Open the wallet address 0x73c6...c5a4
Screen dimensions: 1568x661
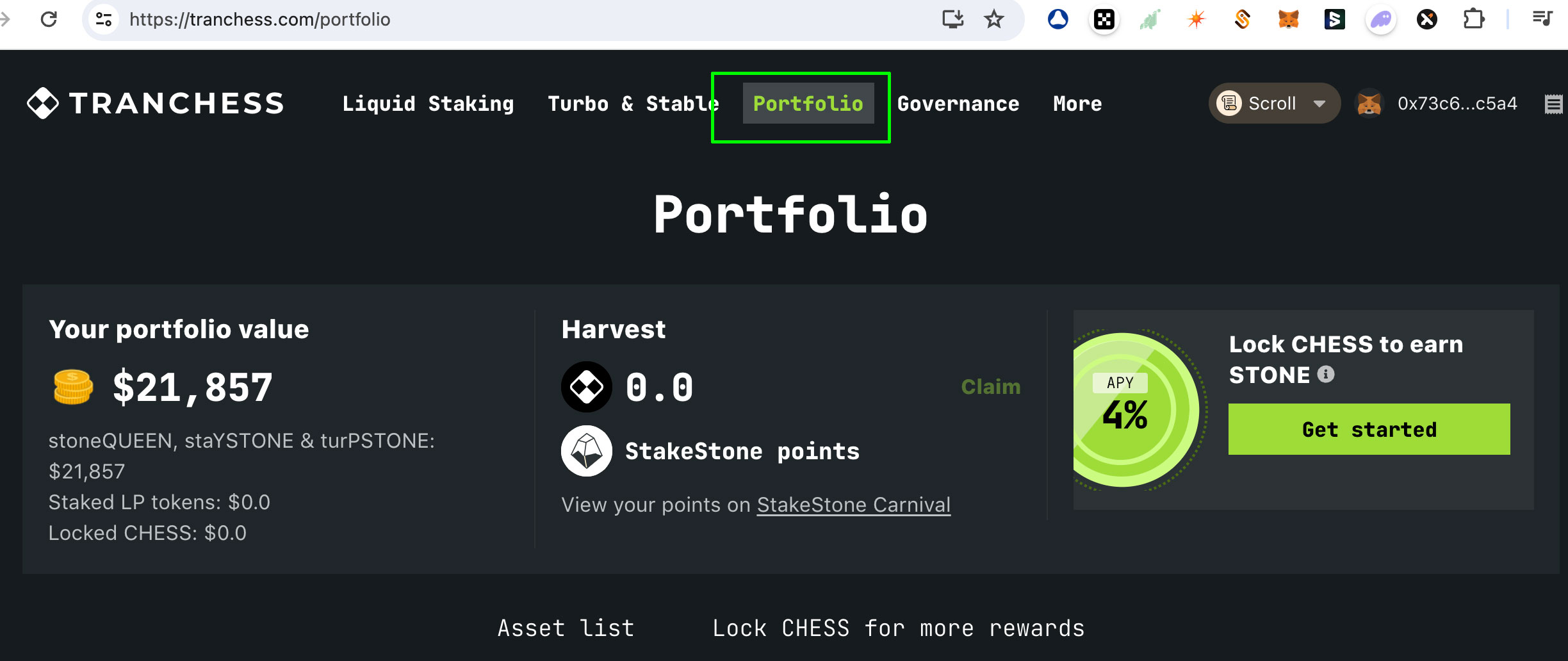pos(1457,104)
